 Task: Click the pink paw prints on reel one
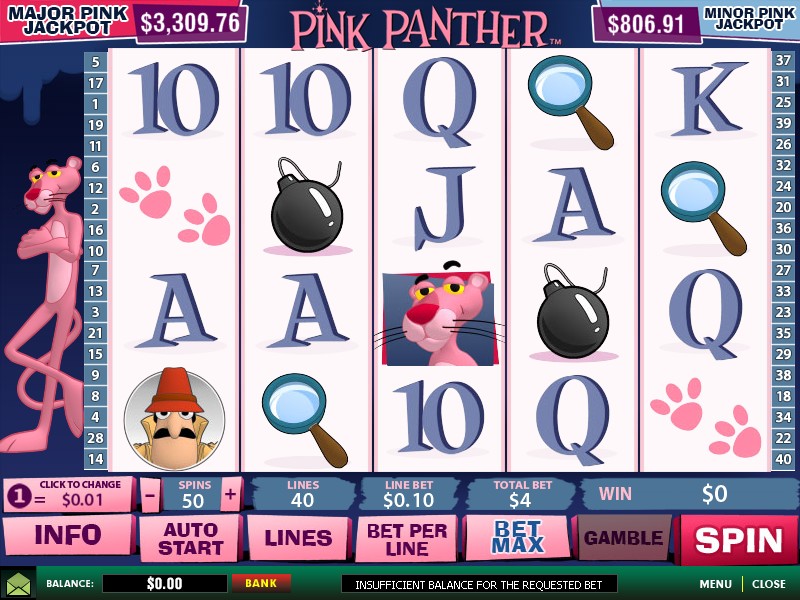(175, 206)
